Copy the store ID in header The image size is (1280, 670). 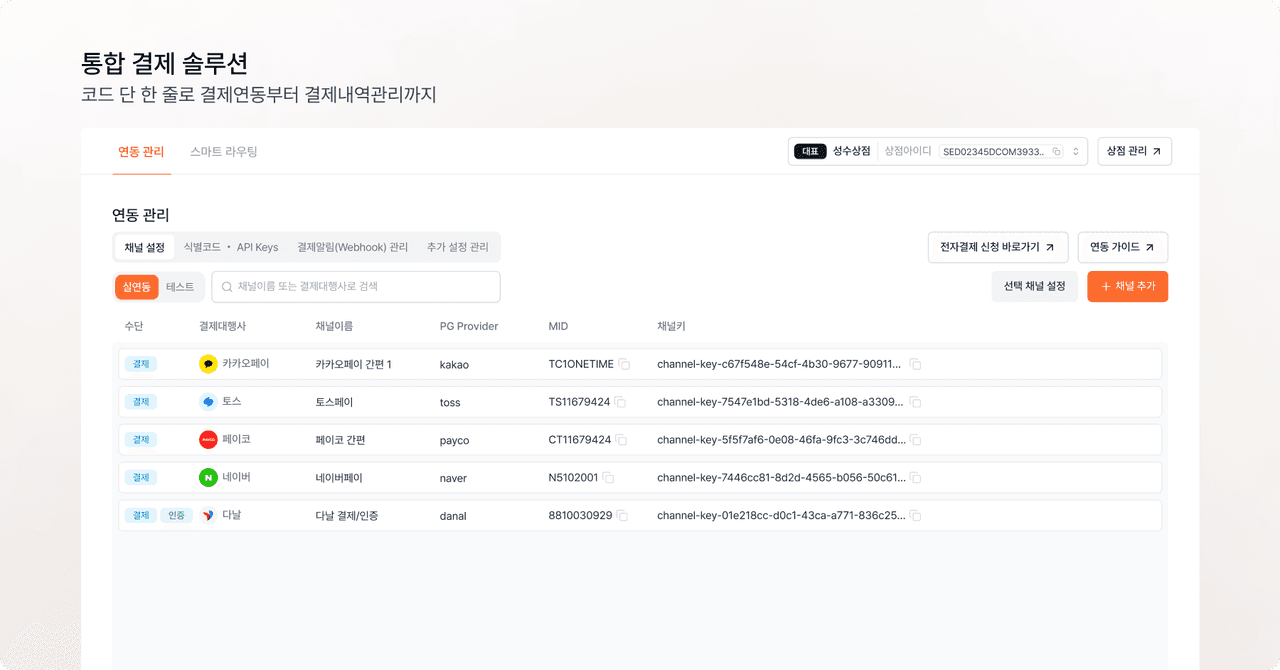click(1056, 152)
